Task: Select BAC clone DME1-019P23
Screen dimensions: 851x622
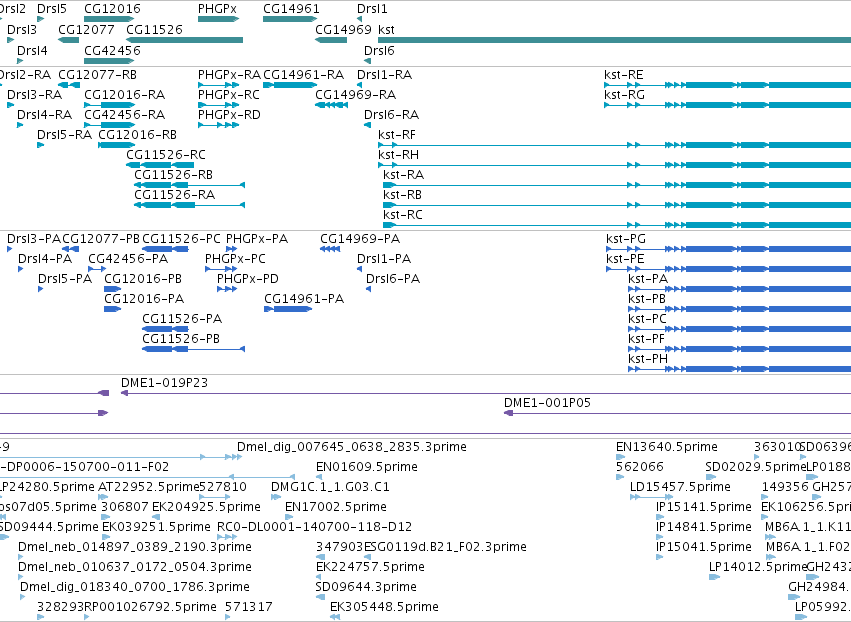Action: 164,383
